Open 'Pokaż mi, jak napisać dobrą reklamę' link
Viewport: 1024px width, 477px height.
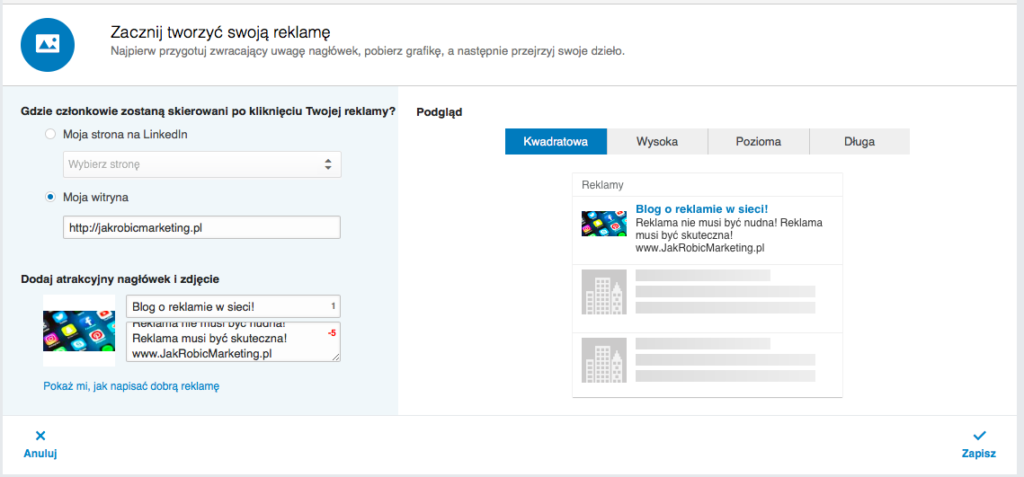[x=131, y=386]
